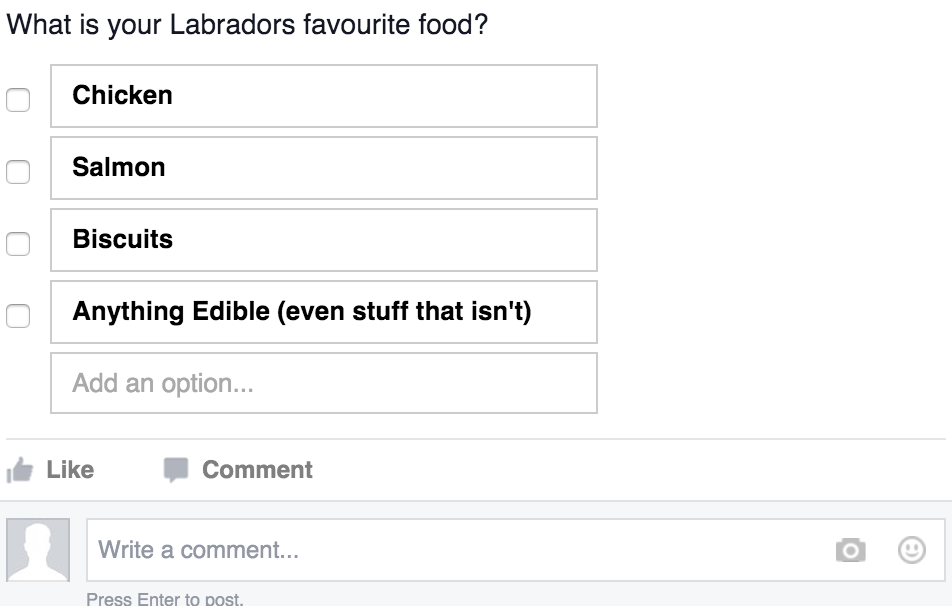Select the Biscuits checkbox
Image resolution: width=952 pixels, height=606 pixels.
click(18, 244)
